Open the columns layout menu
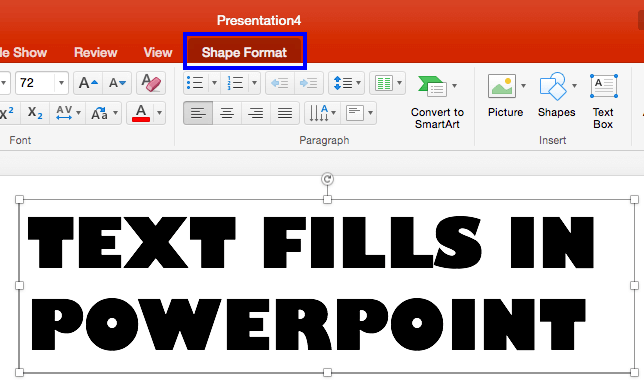644x392 pixels. [x=387, y=83]
